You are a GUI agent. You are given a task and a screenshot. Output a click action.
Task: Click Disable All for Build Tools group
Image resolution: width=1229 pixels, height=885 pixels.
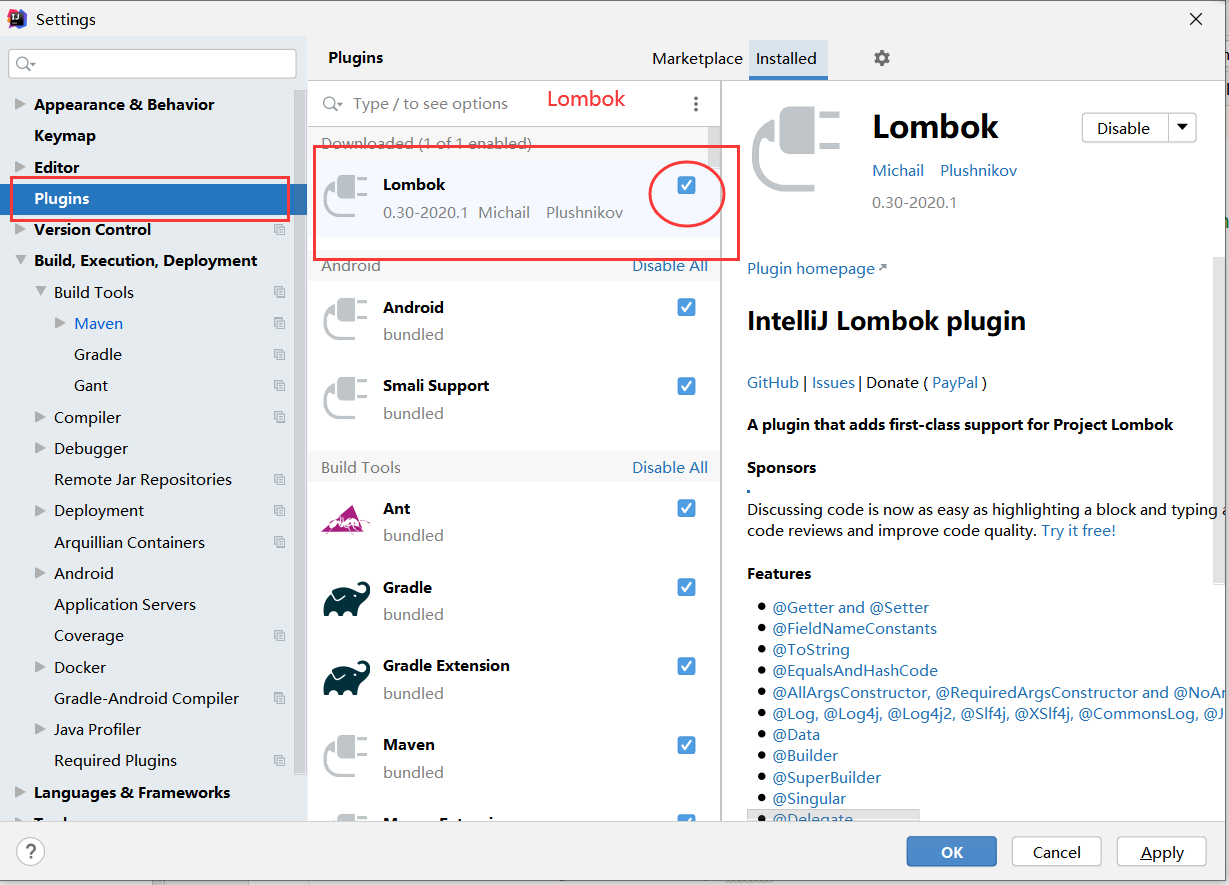pos(670,467)
